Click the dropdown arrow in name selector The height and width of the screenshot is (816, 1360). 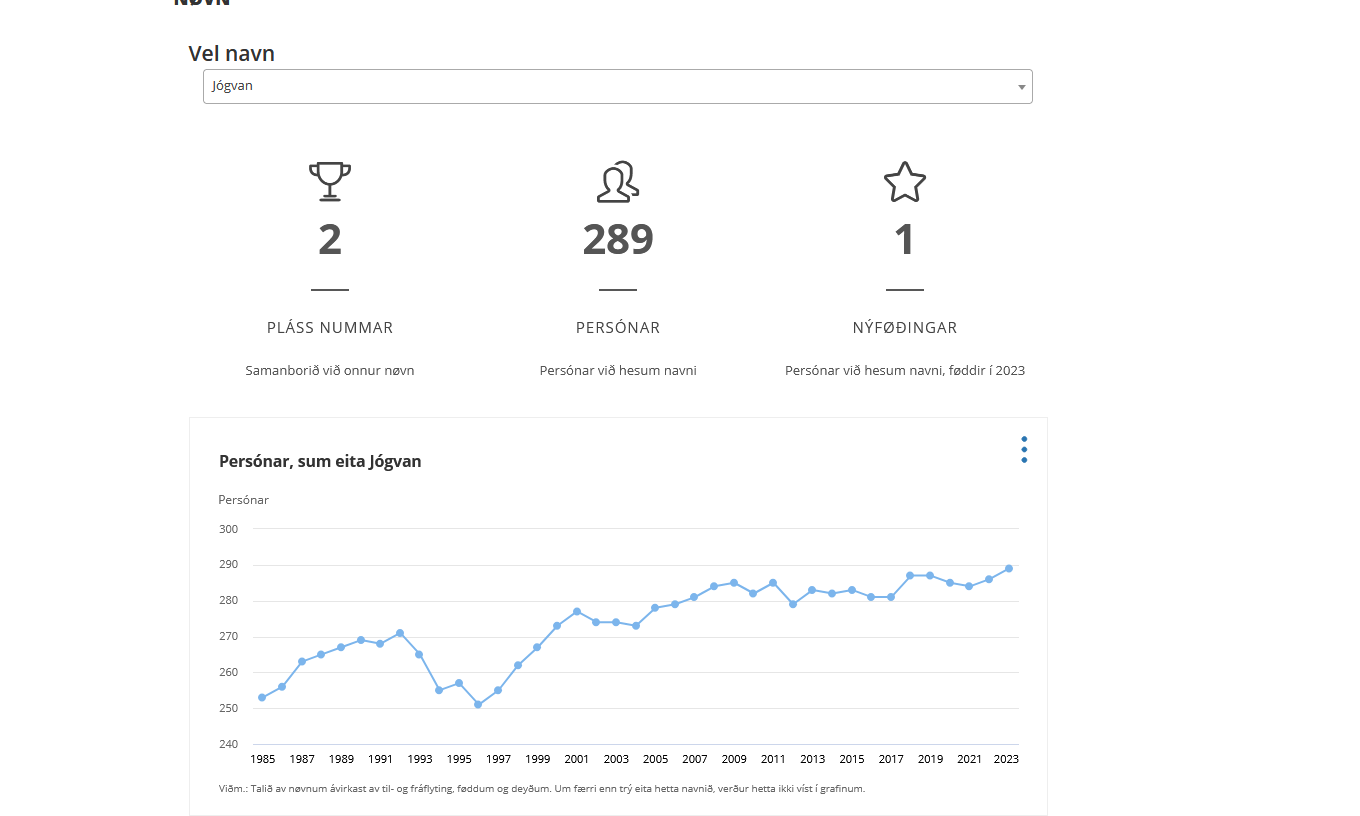(x=1021, y=87)
